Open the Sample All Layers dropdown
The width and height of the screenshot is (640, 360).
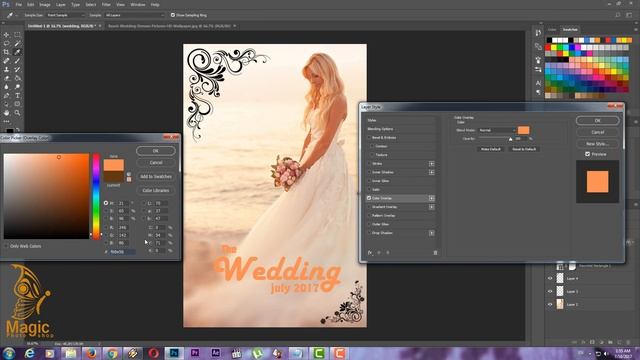pos(134,15)
